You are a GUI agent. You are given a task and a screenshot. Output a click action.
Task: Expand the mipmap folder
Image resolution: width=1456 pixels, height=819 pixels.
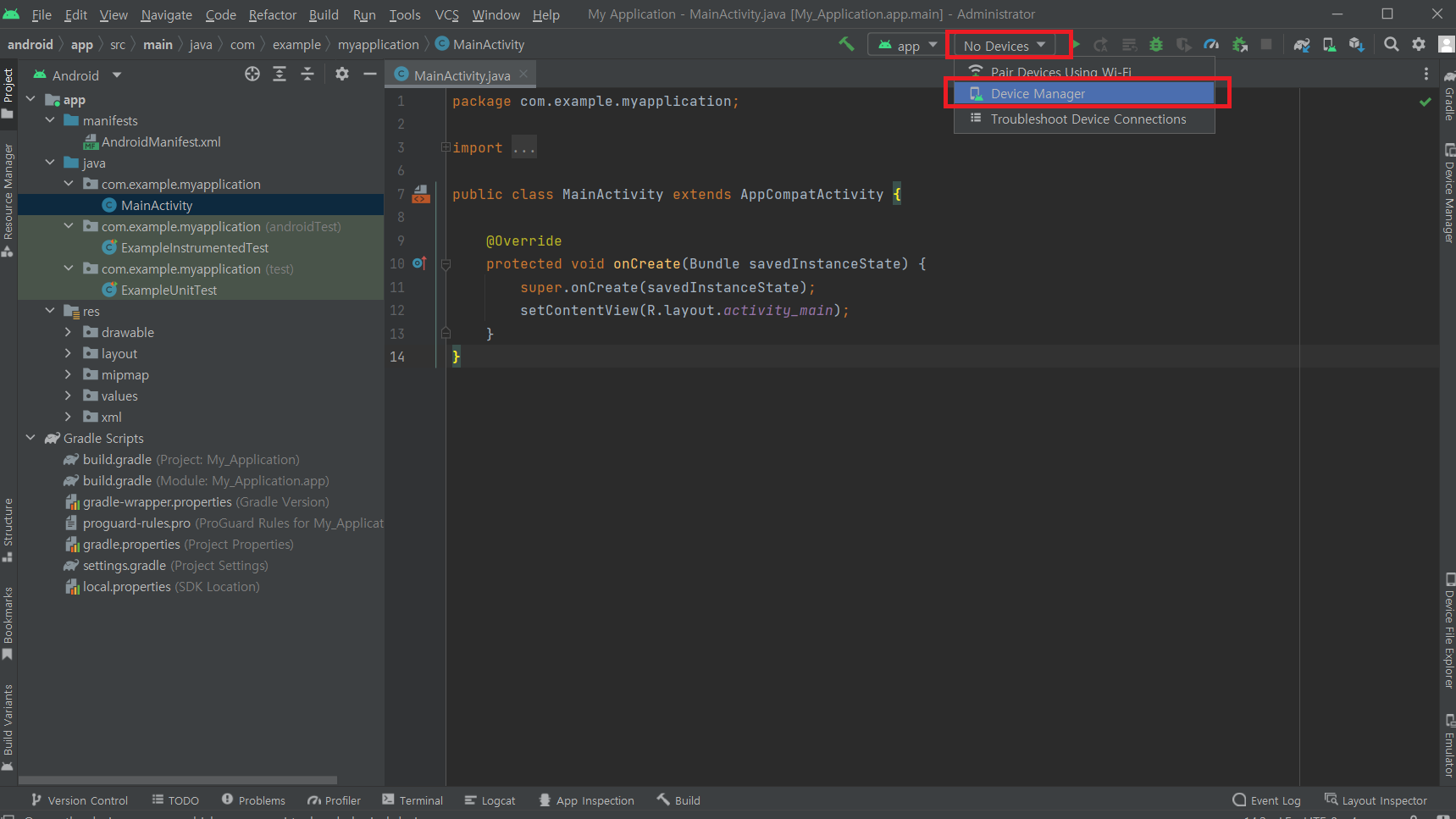pyautogui.click(x=69, y=374)
